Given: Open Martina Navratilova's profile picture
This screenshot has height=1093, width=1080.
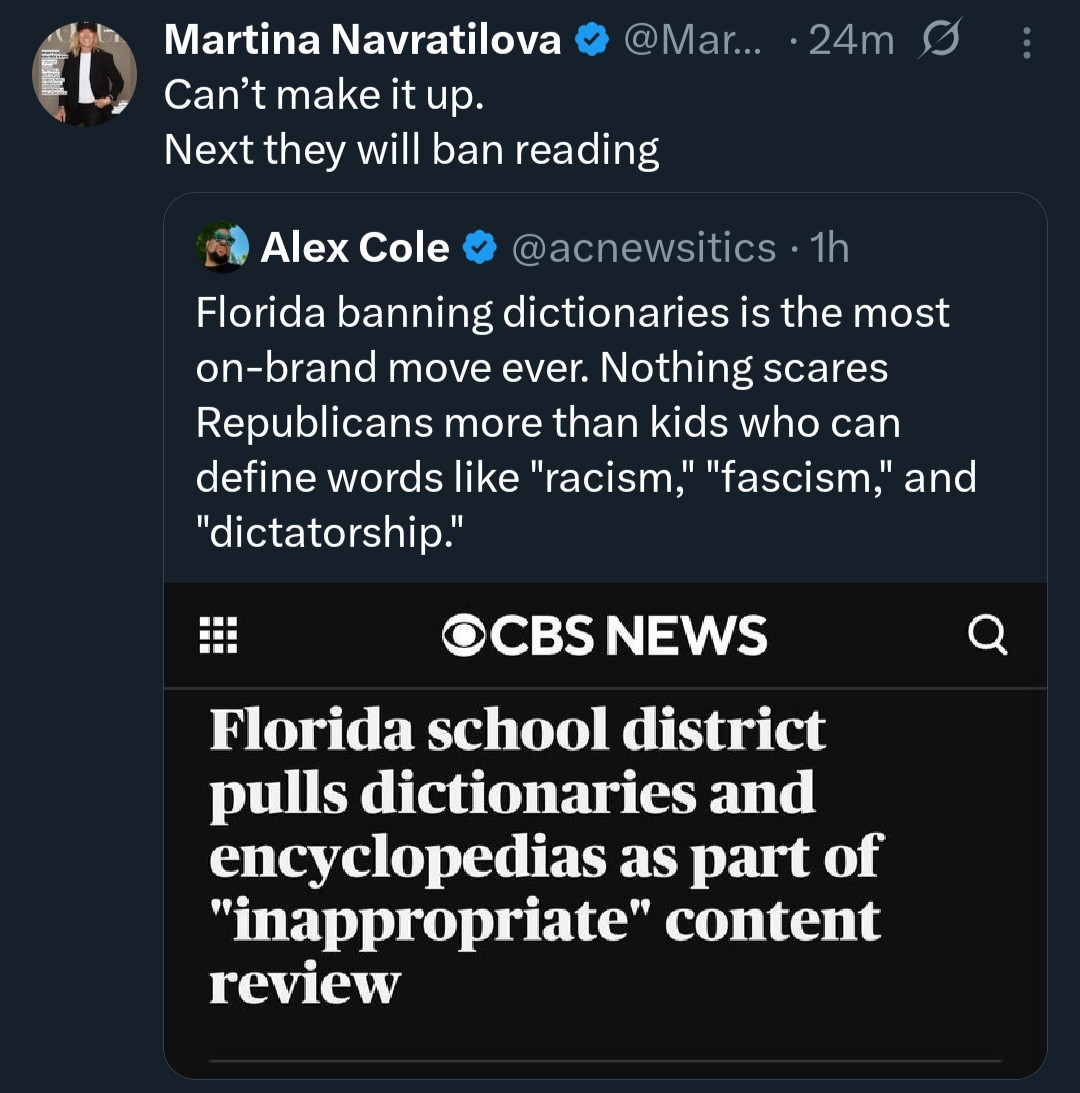Looking at the screenshot, I should [x=84, y=76].
